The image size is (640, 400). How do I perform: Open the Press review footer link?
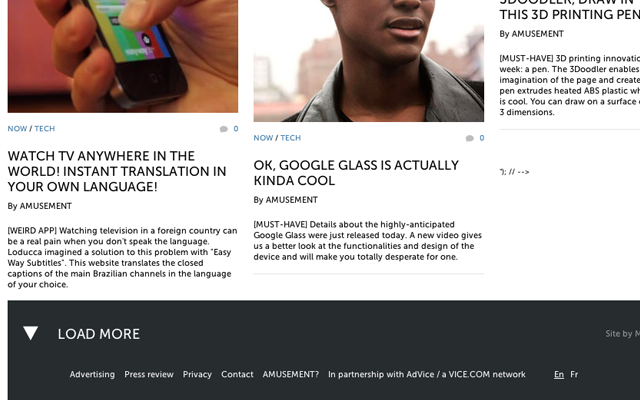[149, 374]
